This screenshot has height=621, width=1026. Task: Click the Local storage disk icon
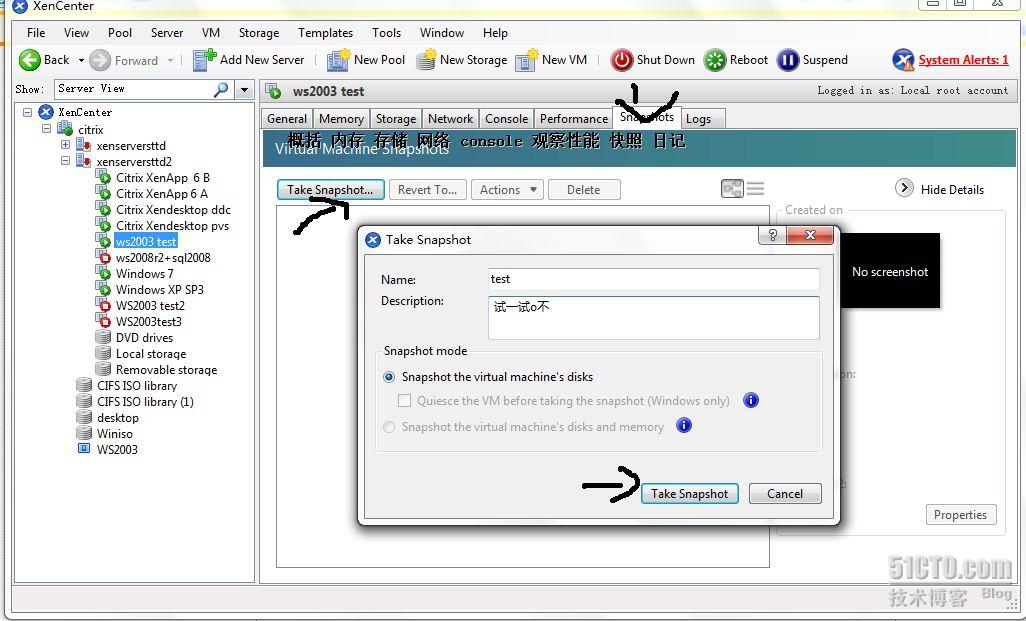[103, 353]
